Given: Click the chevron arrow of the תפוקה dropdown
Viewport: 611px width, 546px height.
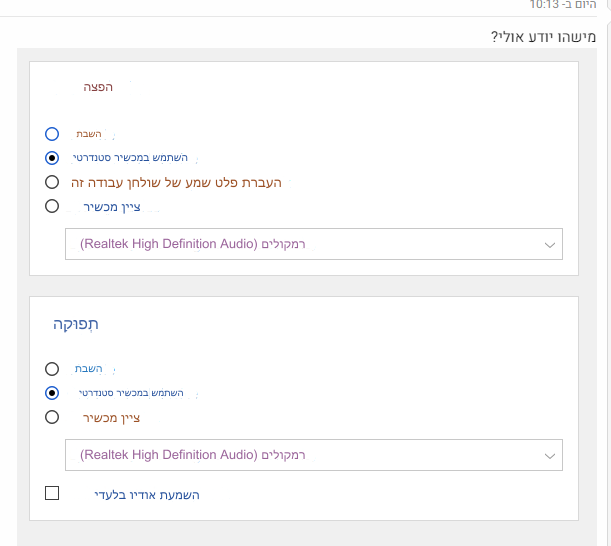Looking at the screenshot, I should tap(549, 455).
